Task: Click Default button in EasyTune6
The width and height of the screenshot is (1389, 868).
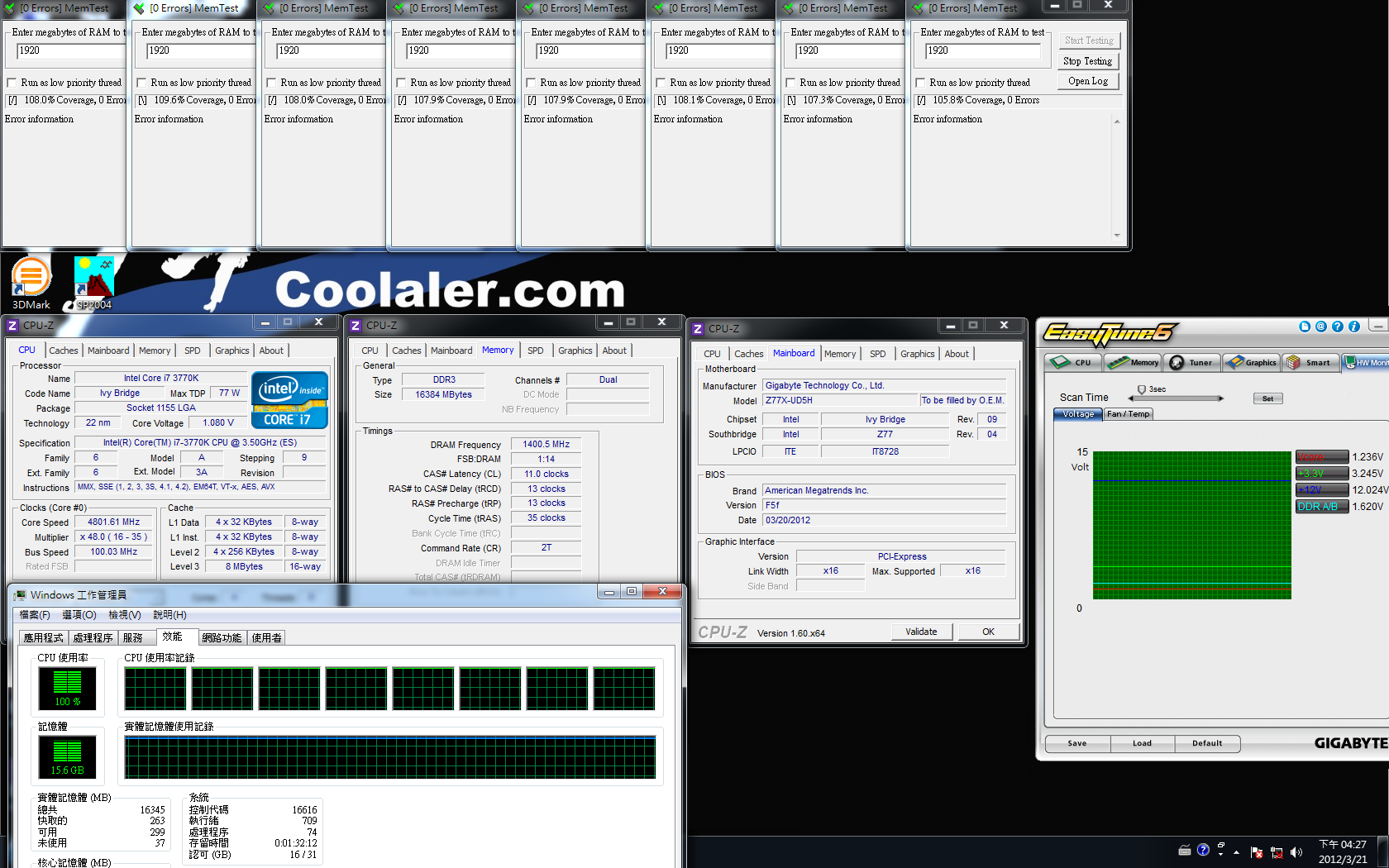Action: pos(1207,743)
